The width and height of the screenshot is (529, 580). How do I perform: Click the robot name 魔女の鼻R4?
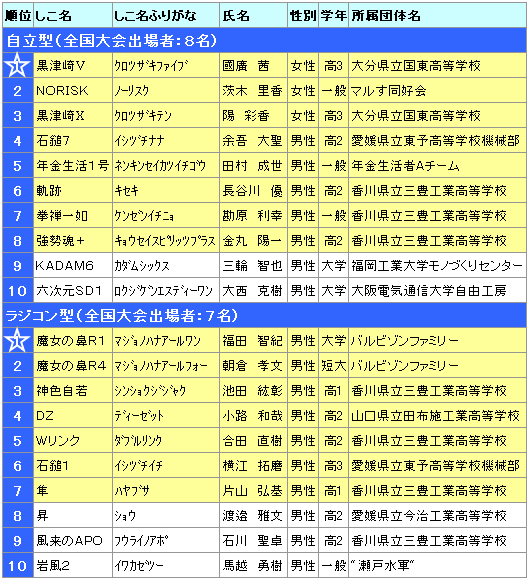[x=71, y=365]
